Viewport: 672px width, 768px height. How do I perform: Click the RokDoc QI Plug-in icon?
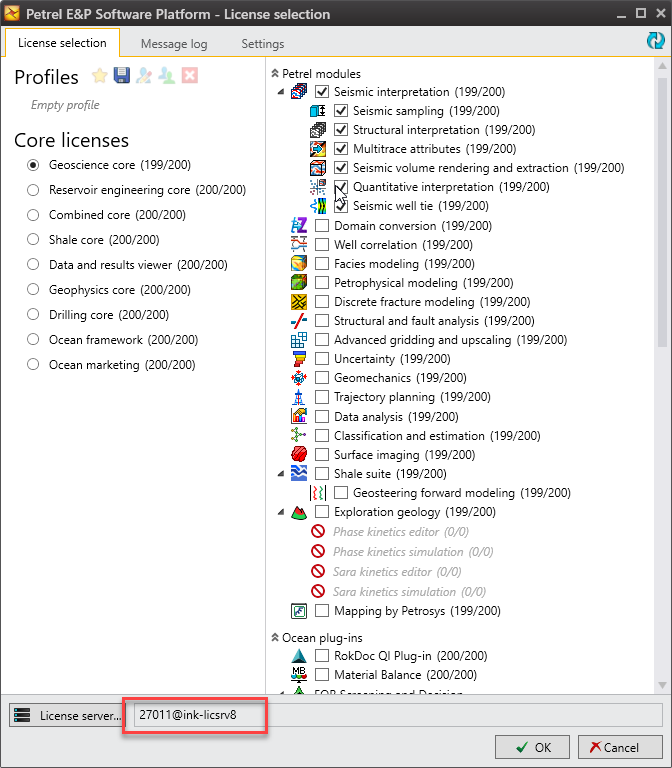pyautogui.click(x=299, y=655)
